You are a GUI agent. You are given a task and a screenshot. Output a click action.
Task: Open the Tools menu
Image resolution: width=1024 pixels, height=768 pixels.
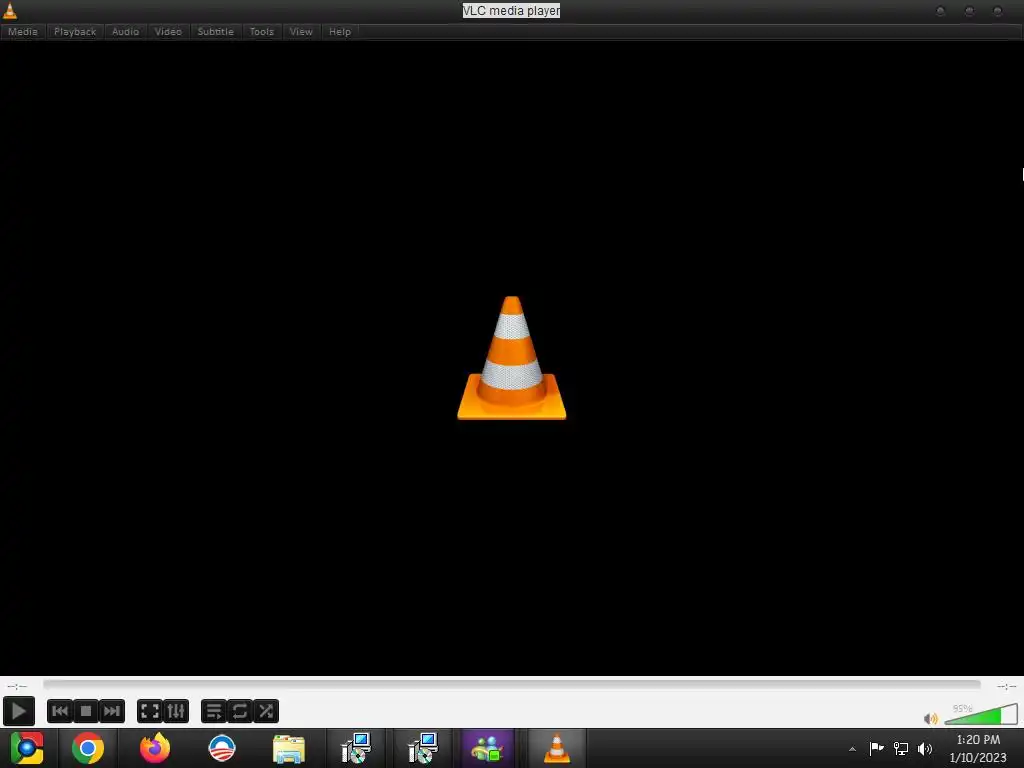261,31
